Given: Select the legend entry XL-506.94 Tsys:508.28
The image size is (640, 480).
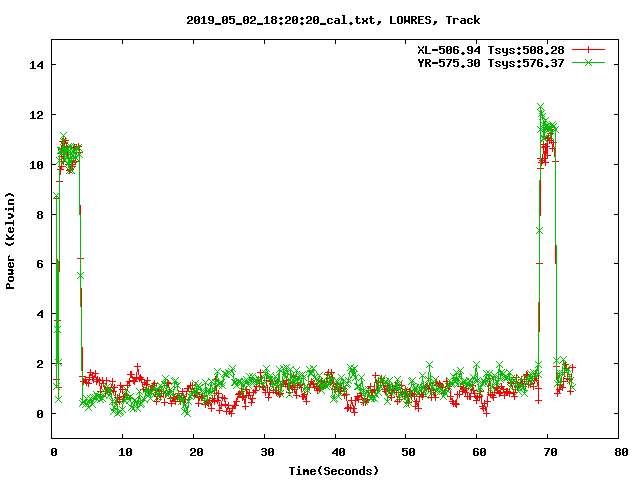Looking at the screenshot, I should tap(491, 50).
